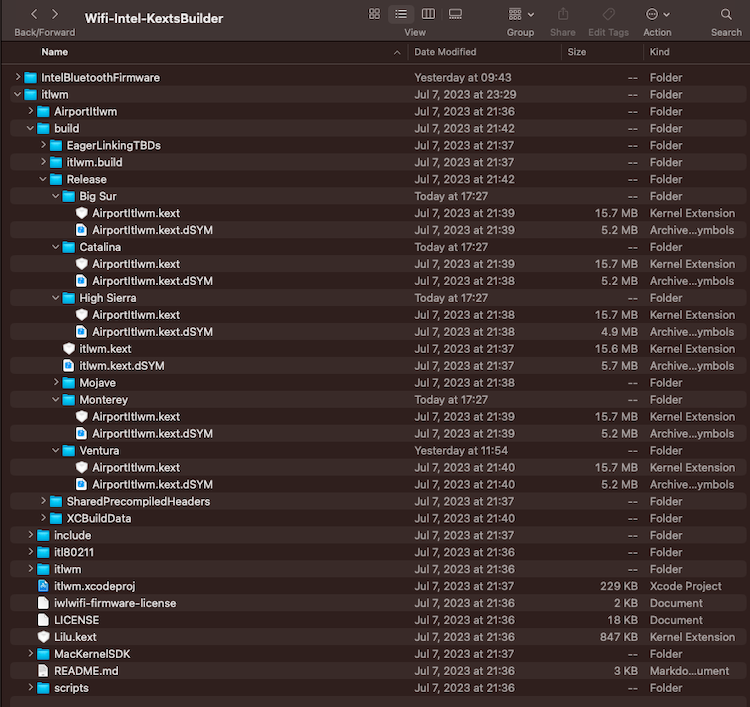750x707 pixels.
Task: Open Search with magnifier icon
Action: 726,14
